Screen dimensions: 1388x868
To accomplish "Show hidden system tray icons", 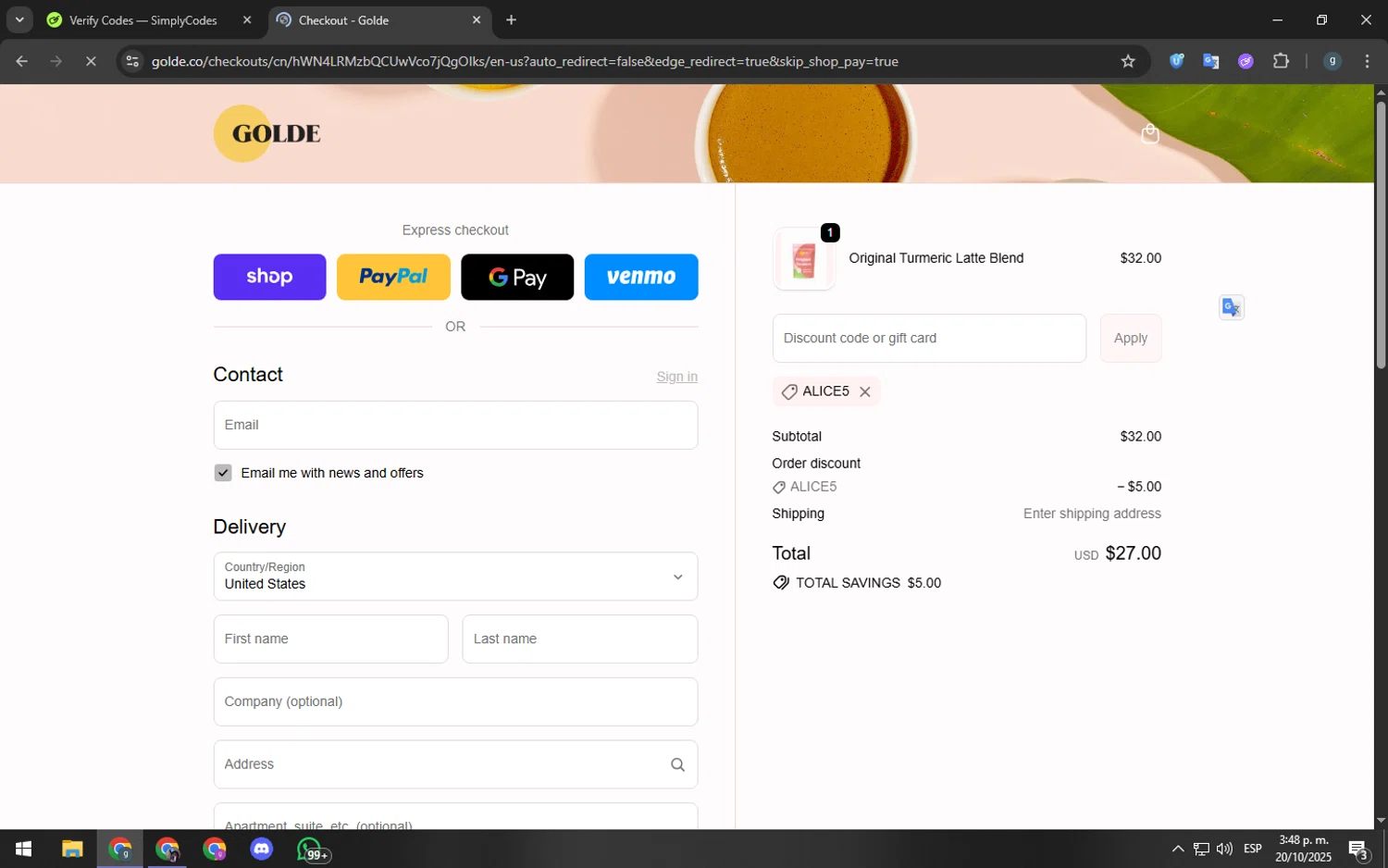I will (x=1177, y=849).
